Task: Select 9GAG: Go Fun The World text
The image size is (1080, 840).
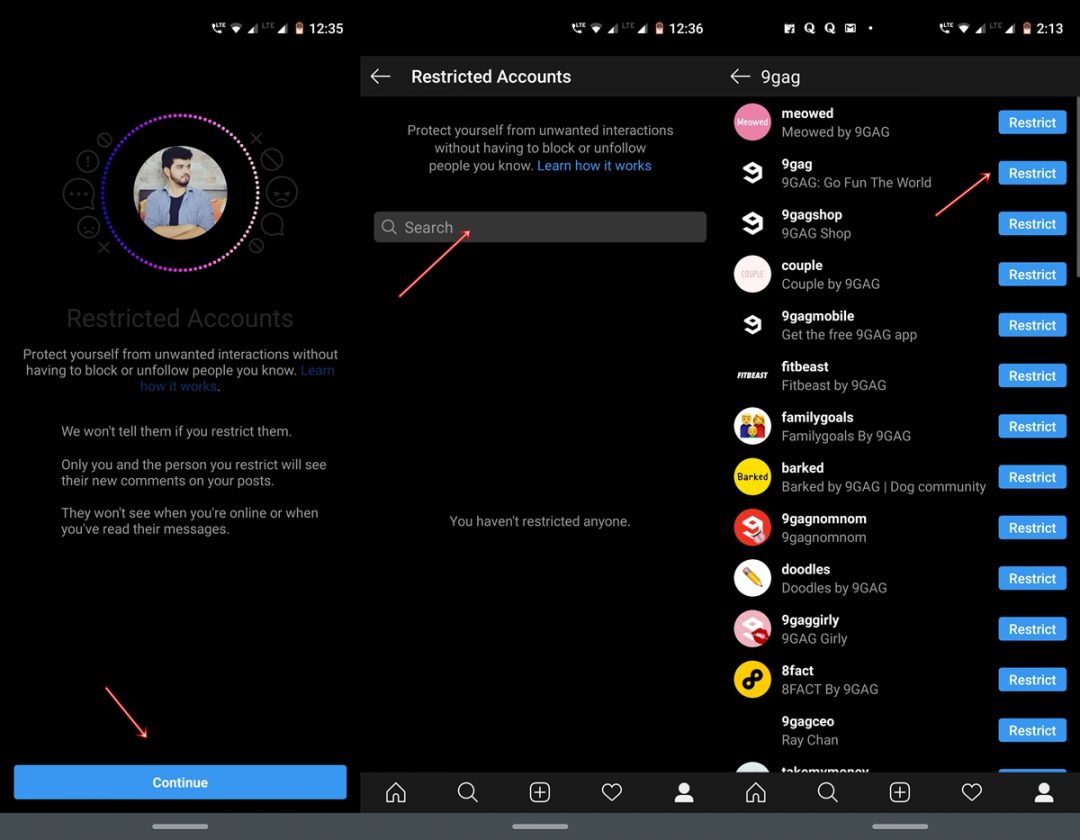Action: tap(856, 182)
